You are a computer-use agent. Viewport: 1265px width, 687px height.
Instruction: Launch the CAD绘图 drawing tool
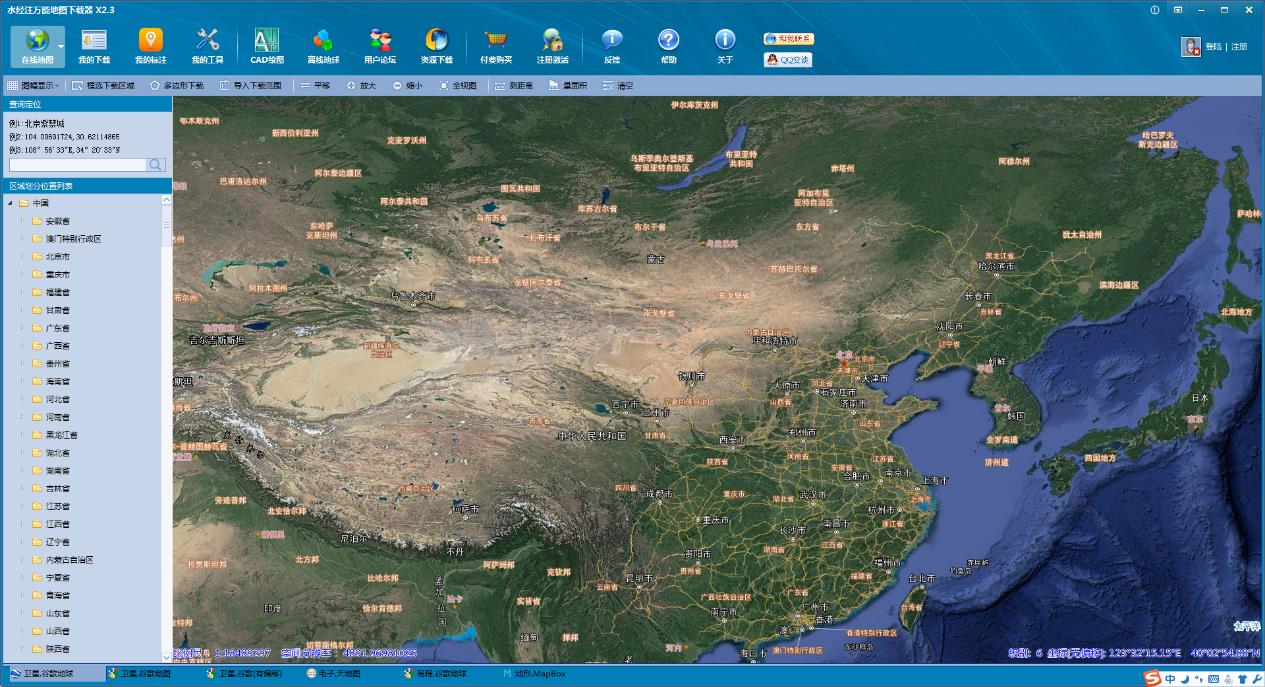click(x=267, y=46)
